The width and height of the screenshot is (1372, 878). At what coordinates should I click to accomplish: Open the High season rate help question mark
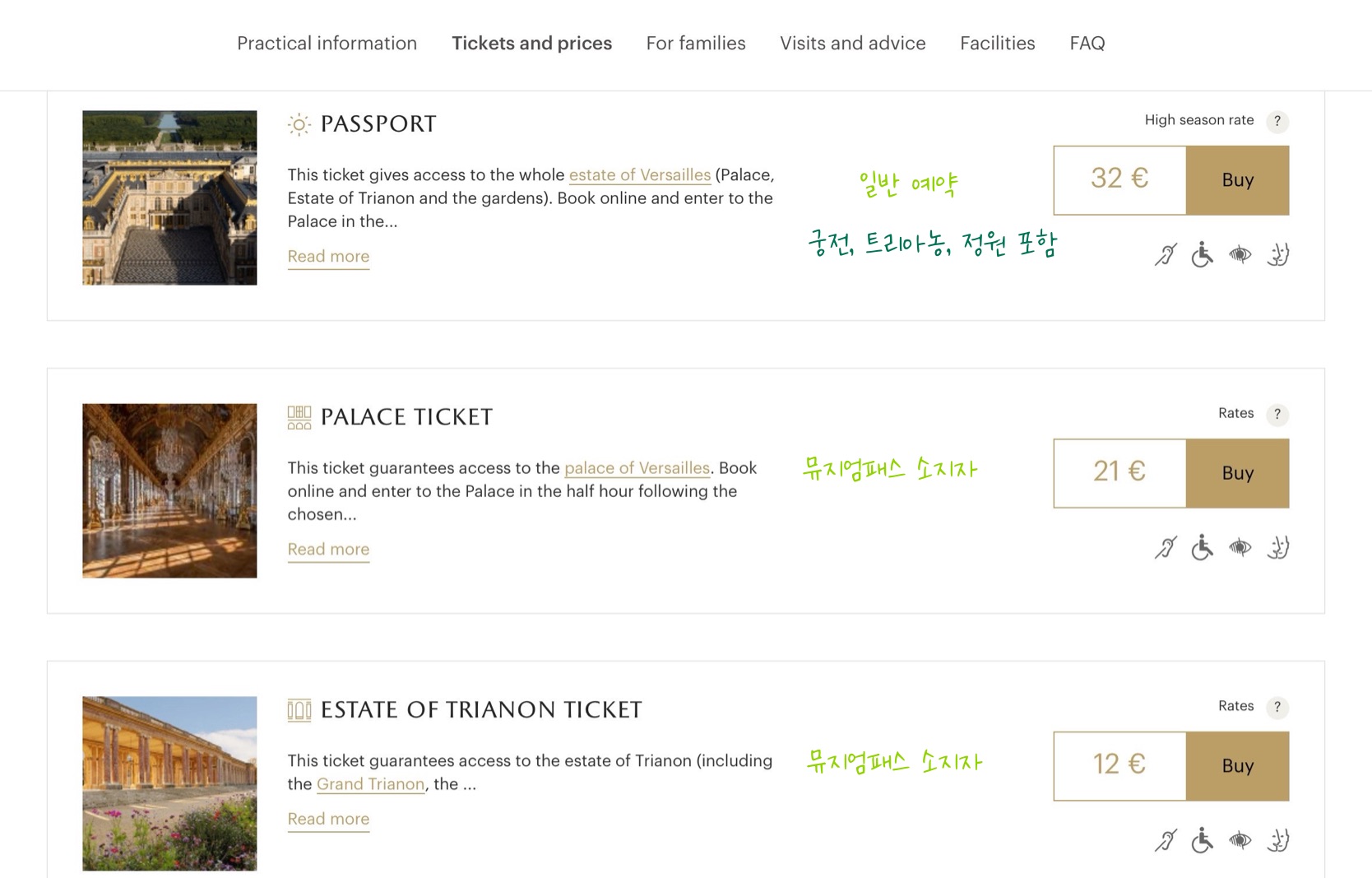pos(1277,121)
